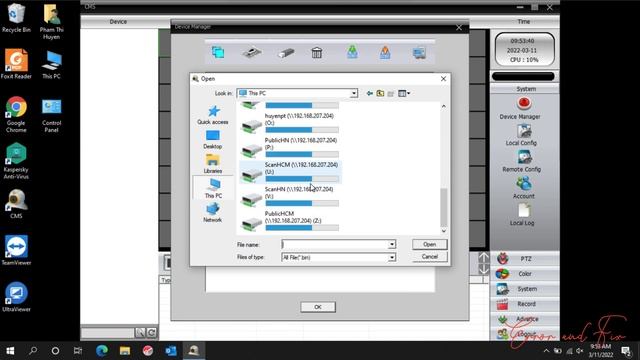640x360 pixels.
Task: Select Desktop in Open dialog sidebar
Action: [x=213, y=140]
